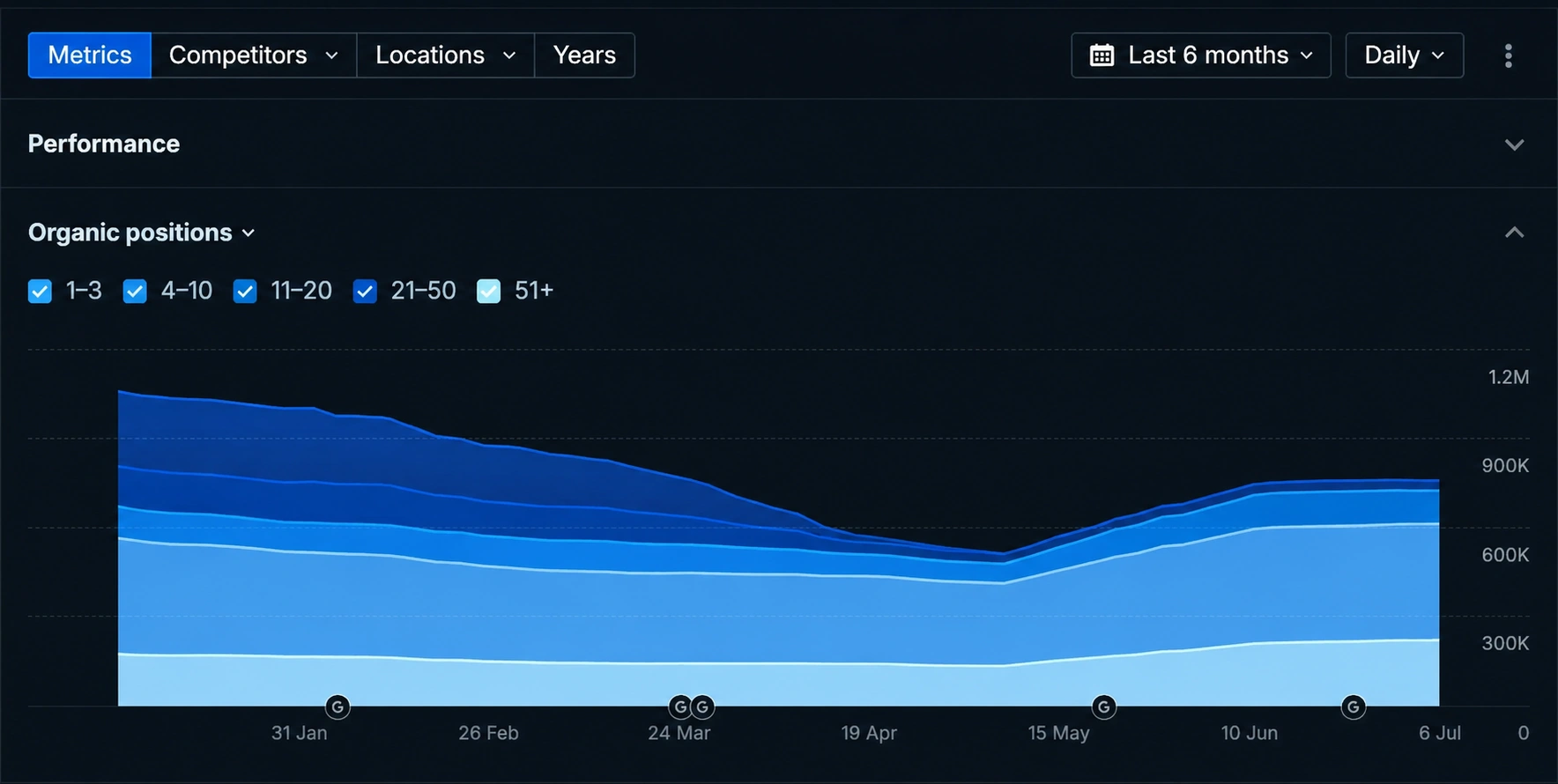
Task: Click the Google update marker after 10 Jun
Action: (1354, 706)
